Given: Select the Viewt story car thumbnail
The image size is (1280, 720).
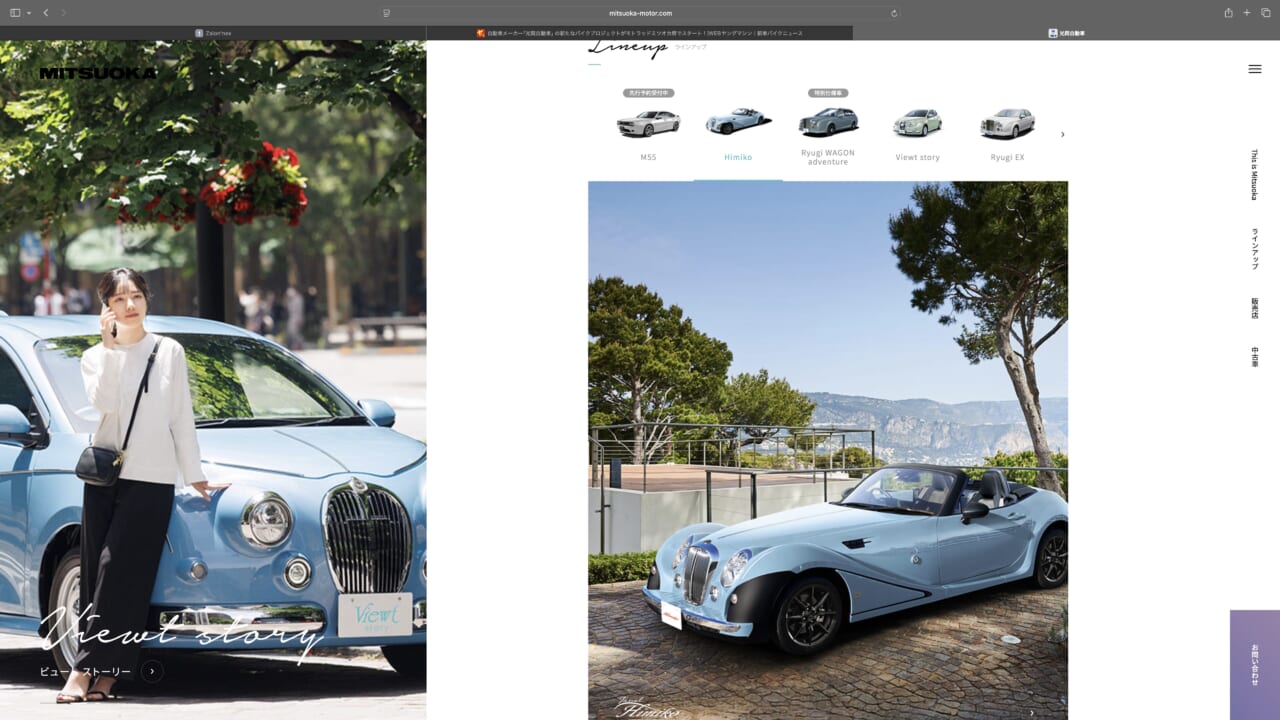Looking at the screenshot, I should (917, 135).
